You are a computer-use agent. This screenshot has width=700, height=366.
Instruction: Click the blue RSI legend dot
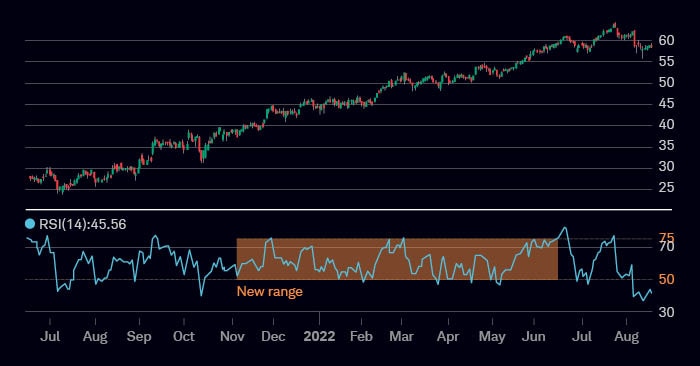pyautogui.click(x=30, y=224)
